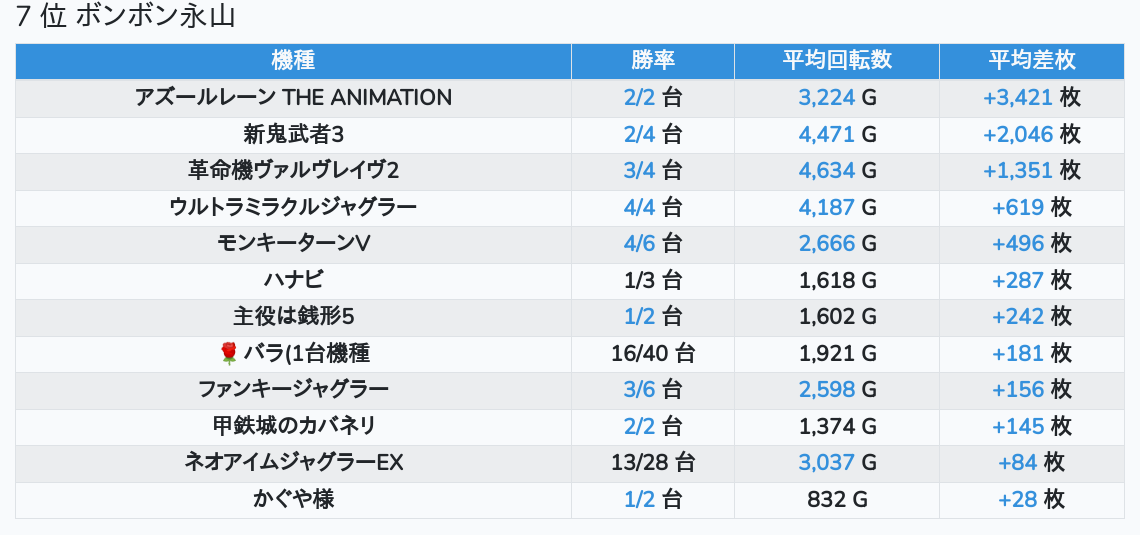Open the +28 difference link for かぐや様
This screenshot has width=1140, height=535.
(x=1018, y=499)
